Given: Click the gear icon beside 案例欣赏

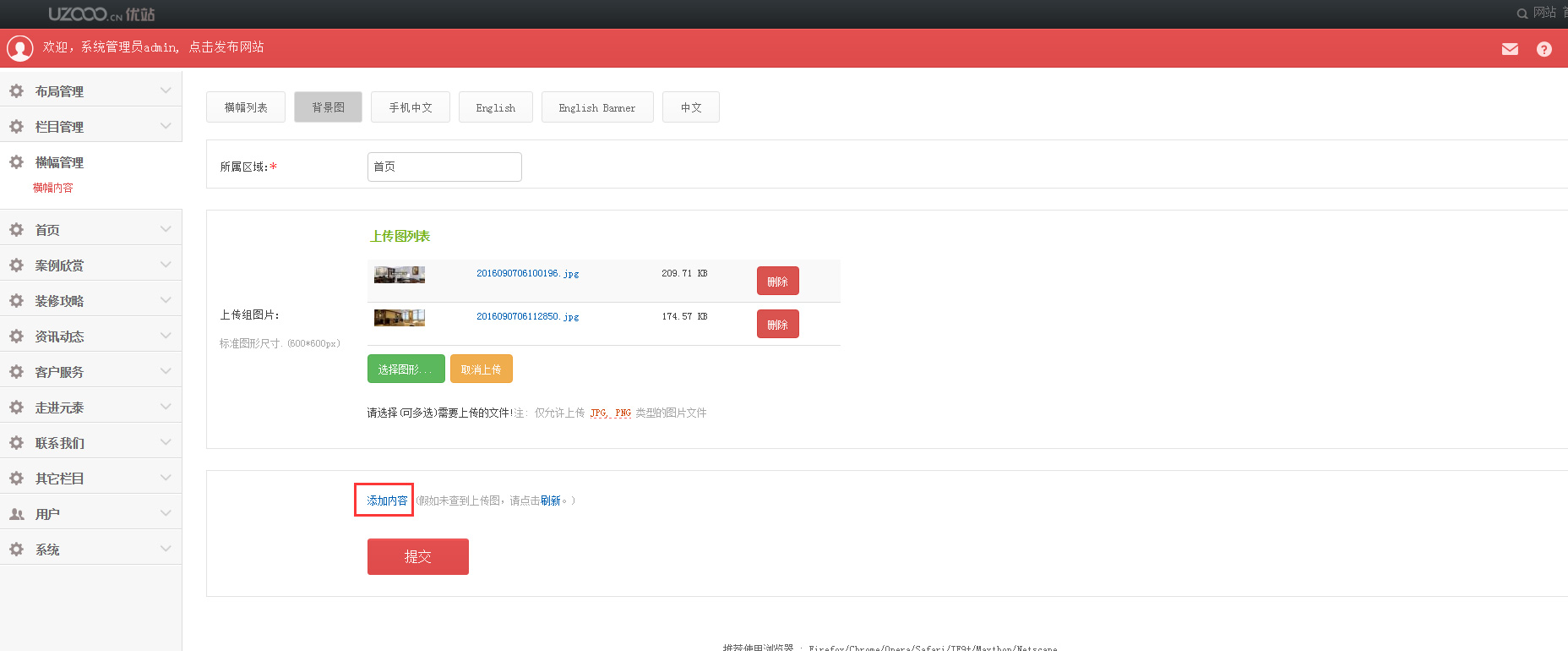Looking at the screenshot, I should tap(16, 265).
